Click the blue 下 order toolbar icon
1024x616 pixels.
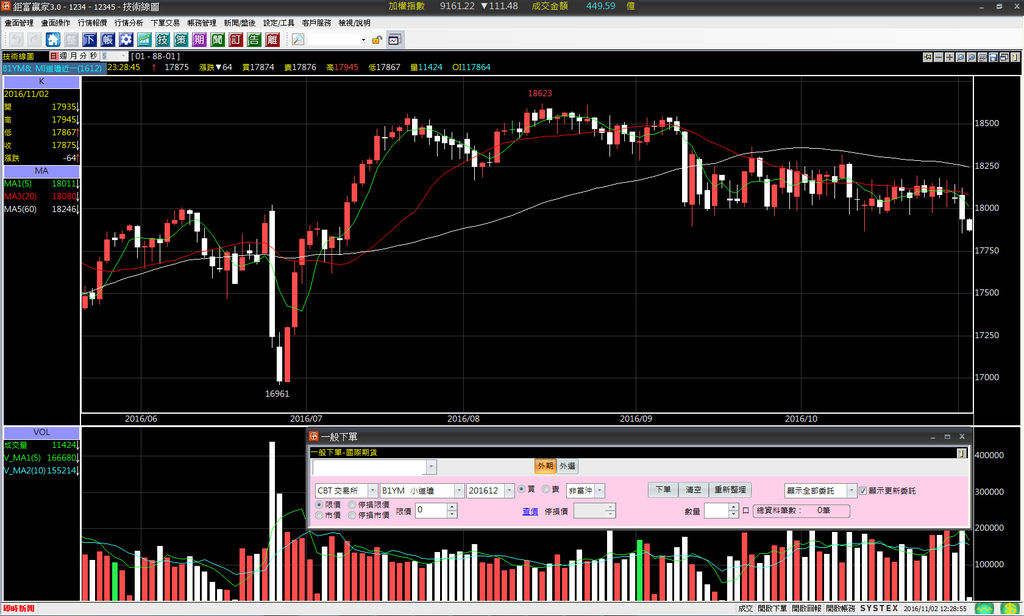[x=89, y=40]
